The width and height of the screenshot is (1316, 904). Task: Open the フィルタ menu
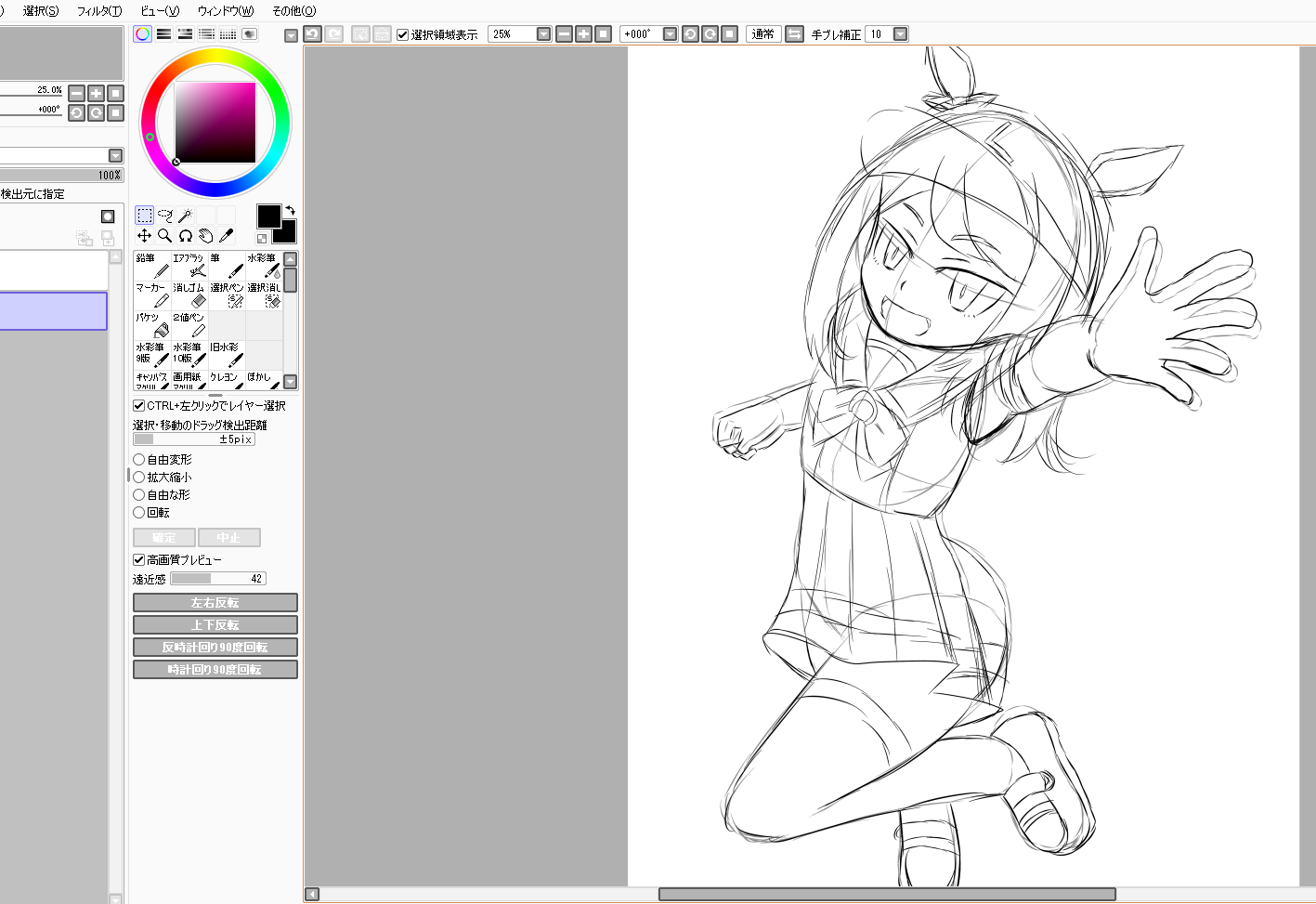(98, 10)
